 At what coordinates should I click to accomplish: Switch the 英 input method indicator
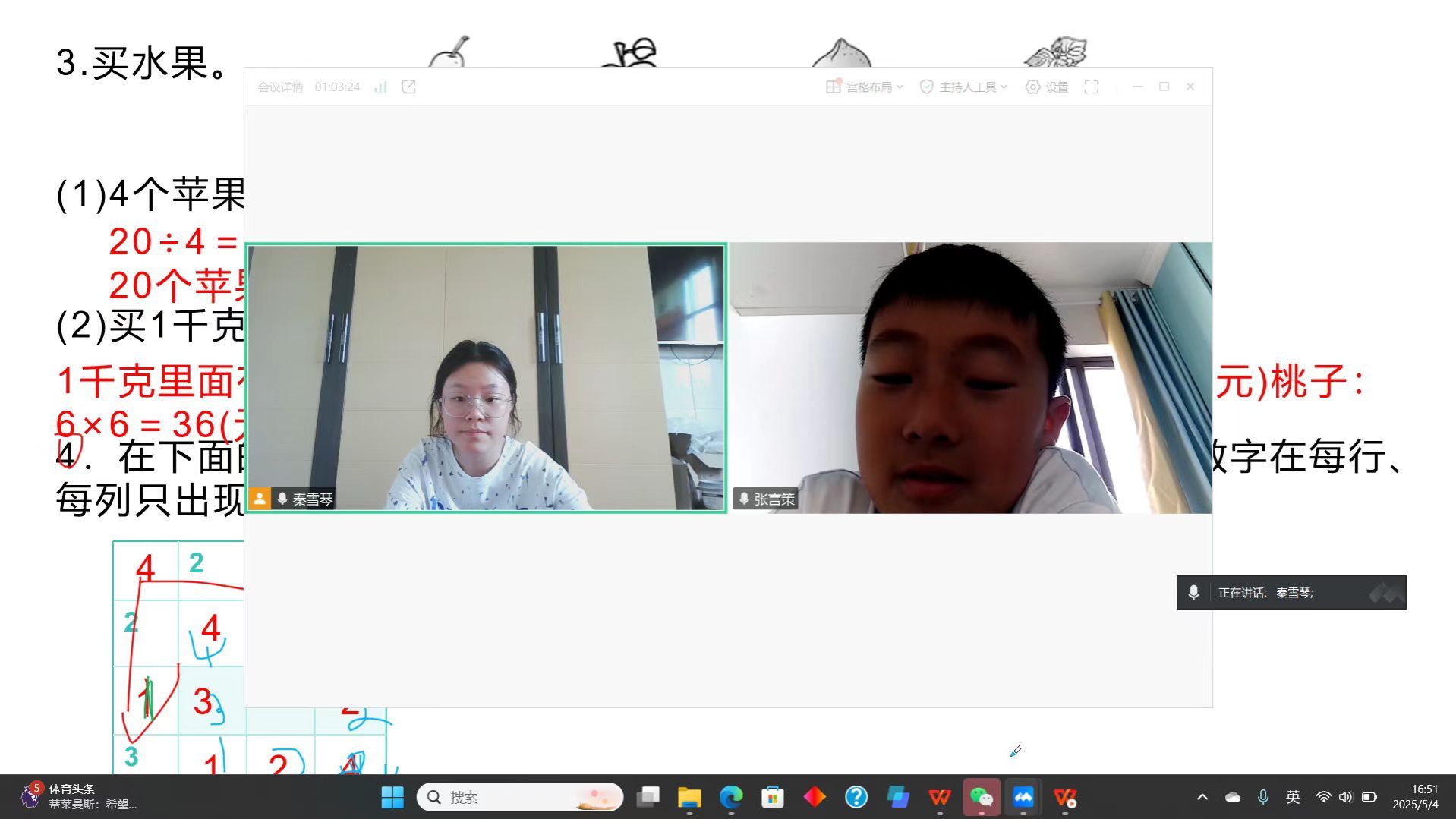click(x=1293, y=797)
